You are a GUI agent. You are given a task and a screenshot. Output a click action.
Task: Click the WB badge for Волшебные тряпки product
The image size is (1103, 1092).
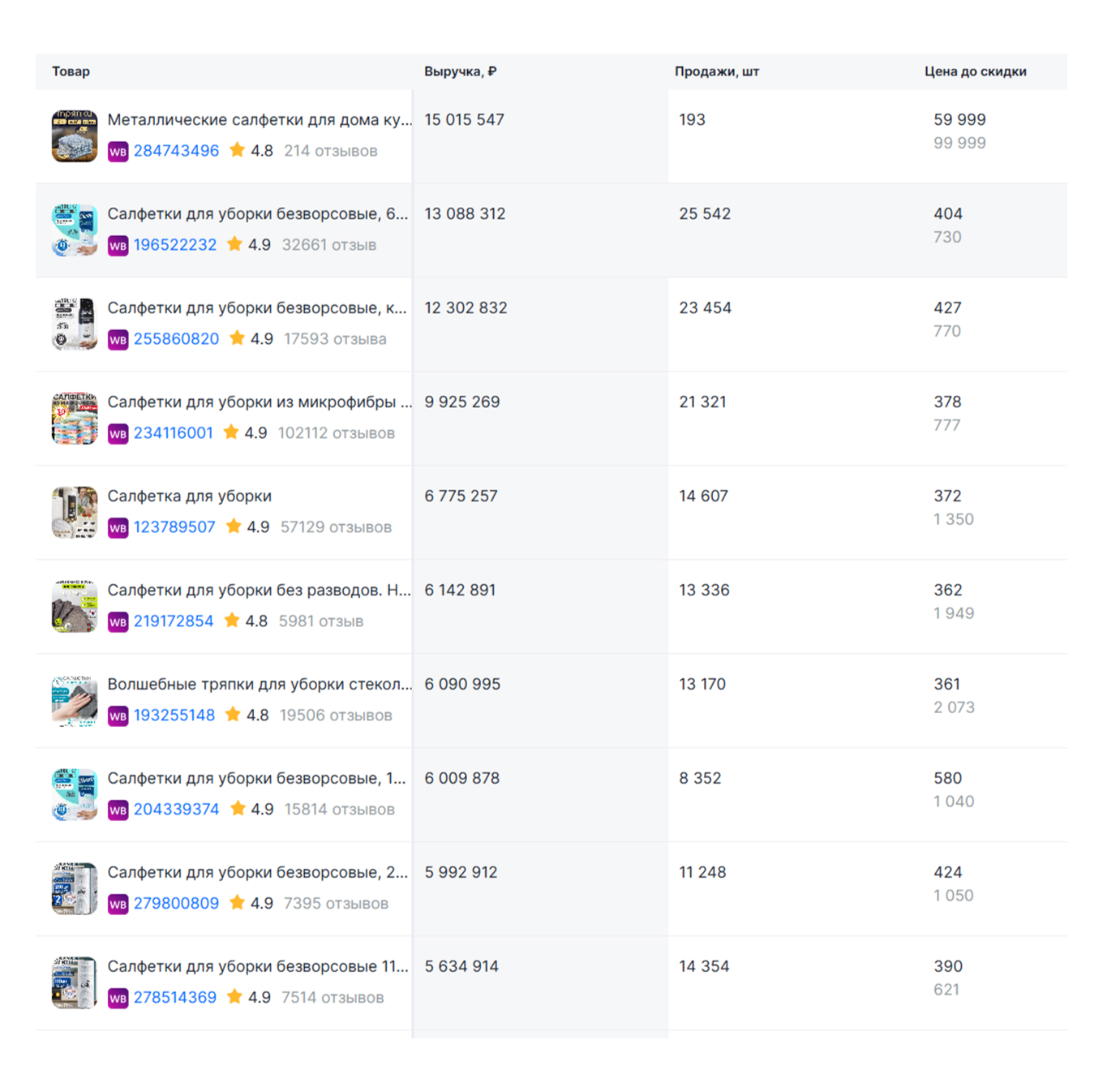118,715
